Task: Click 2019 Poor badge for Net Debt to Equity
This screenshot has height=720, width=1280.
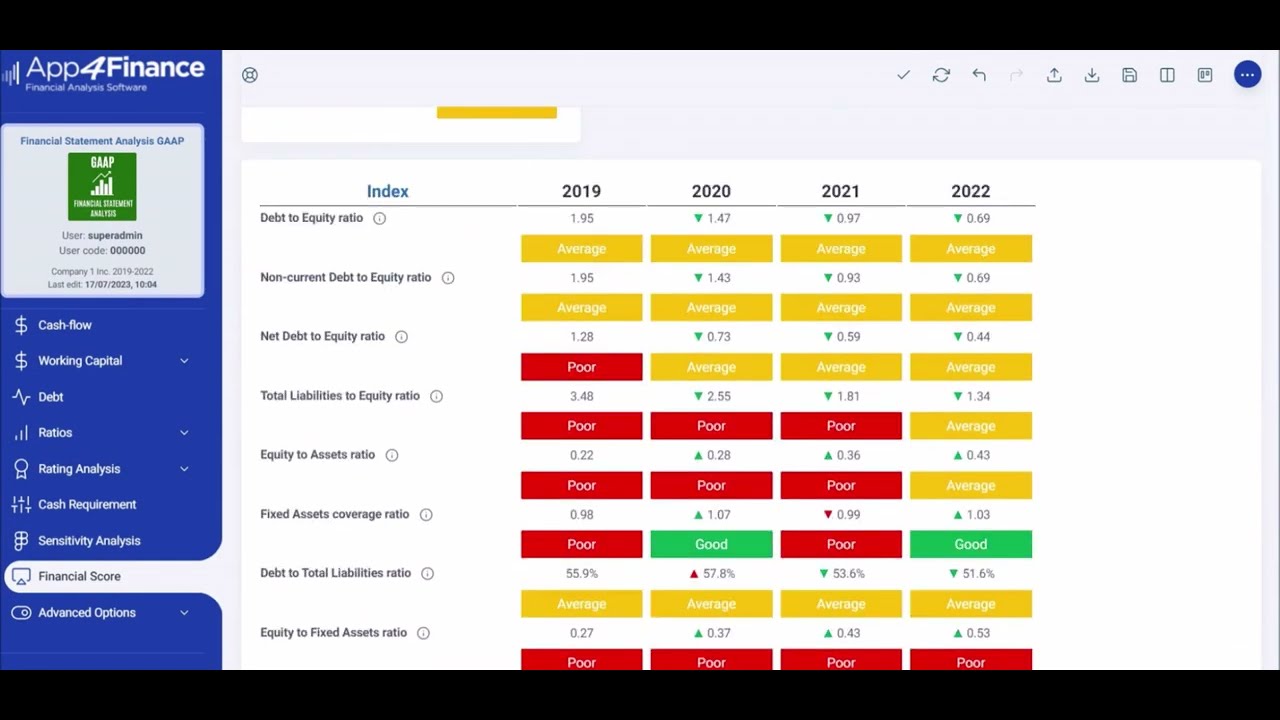Action: tap(581, 367)
